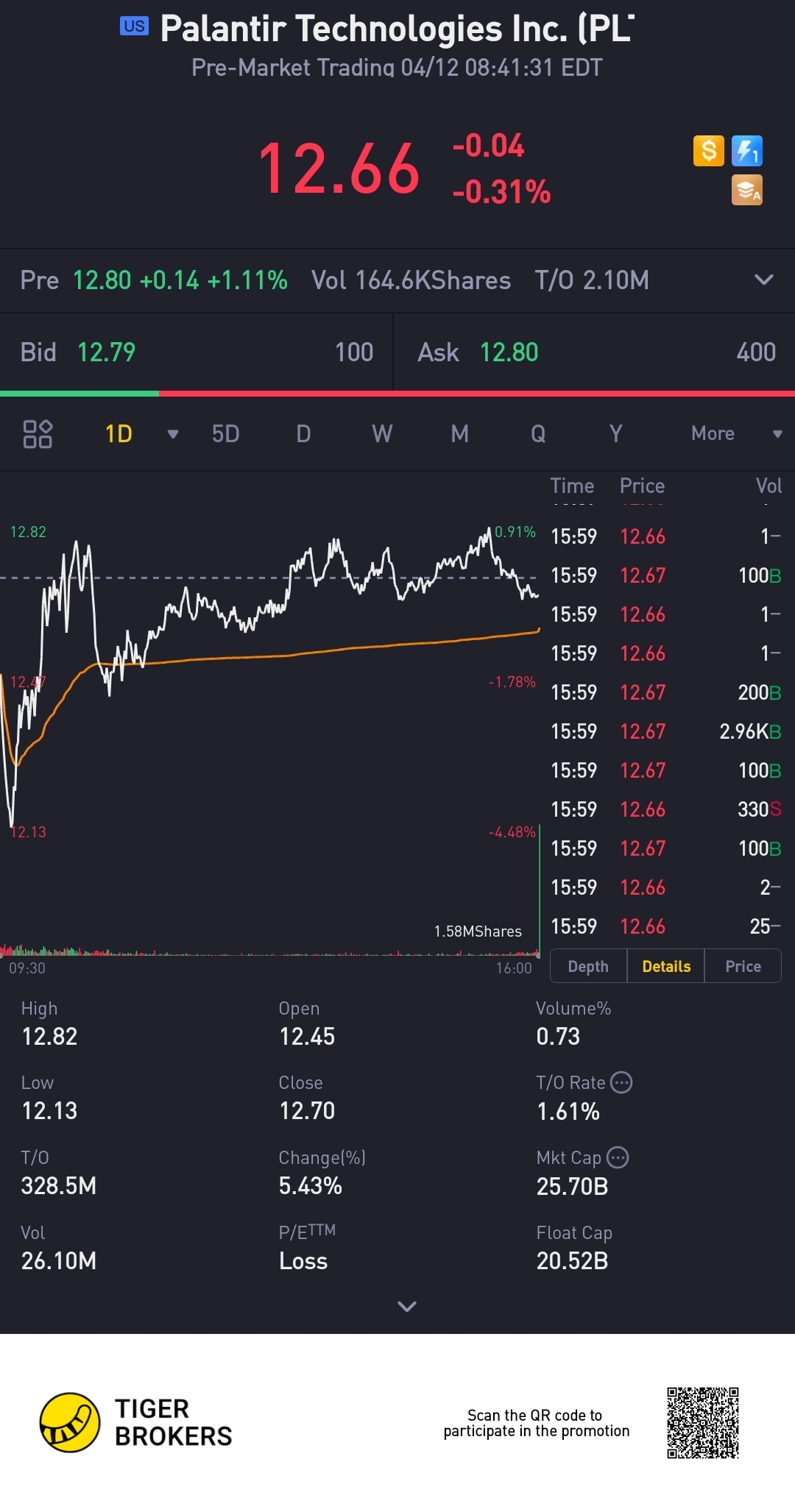Screen dimensions: 795x1512
Task: Open the Price panel tab
Action: tap(743, 966)
